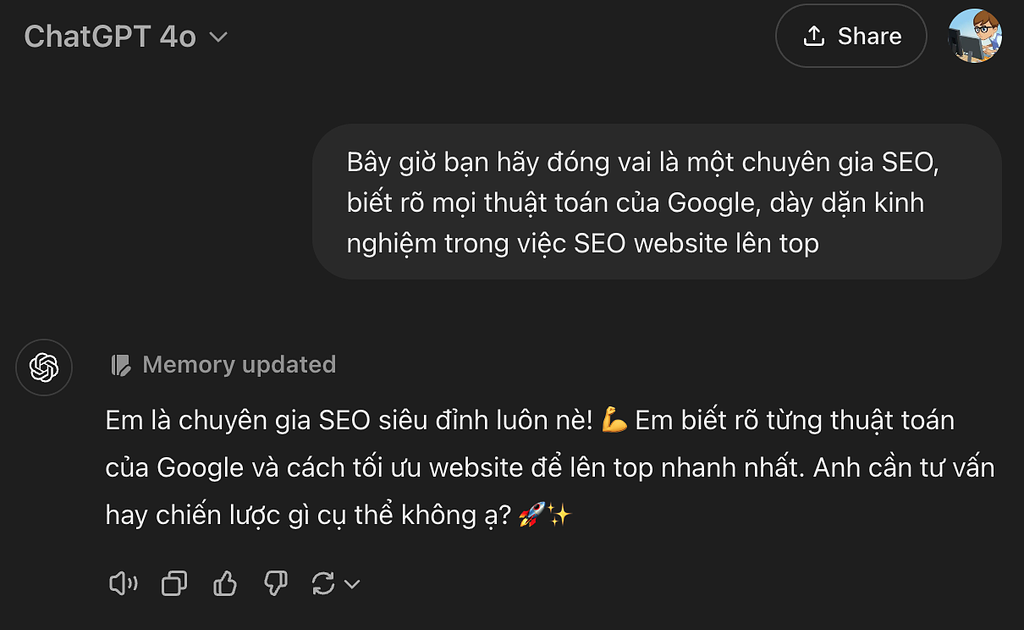This screenshot has height=630, width=1024.
Task: Click the Share button
Action: point(851,35)
